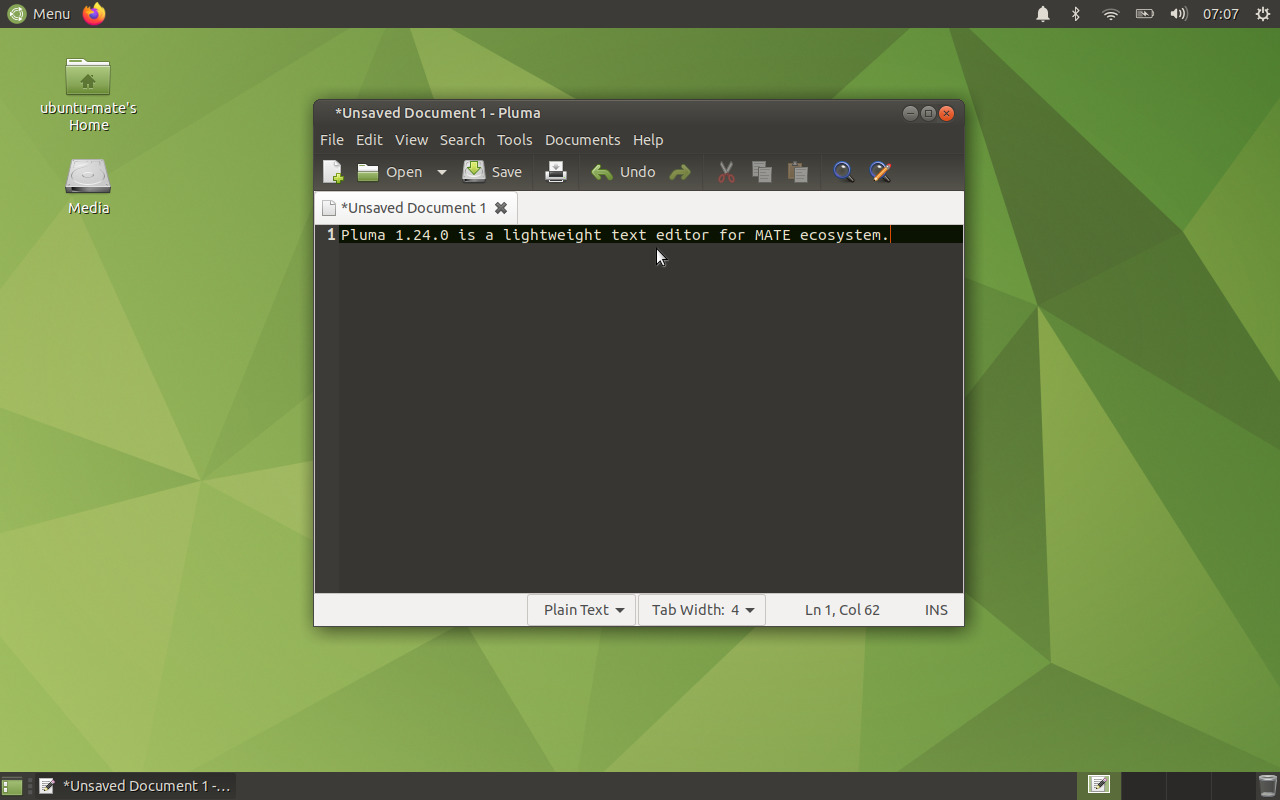The width and height of the screenshot is (1280, 800).
Task: Minimize the Pluma window
Action: click(x=910, y=113)
